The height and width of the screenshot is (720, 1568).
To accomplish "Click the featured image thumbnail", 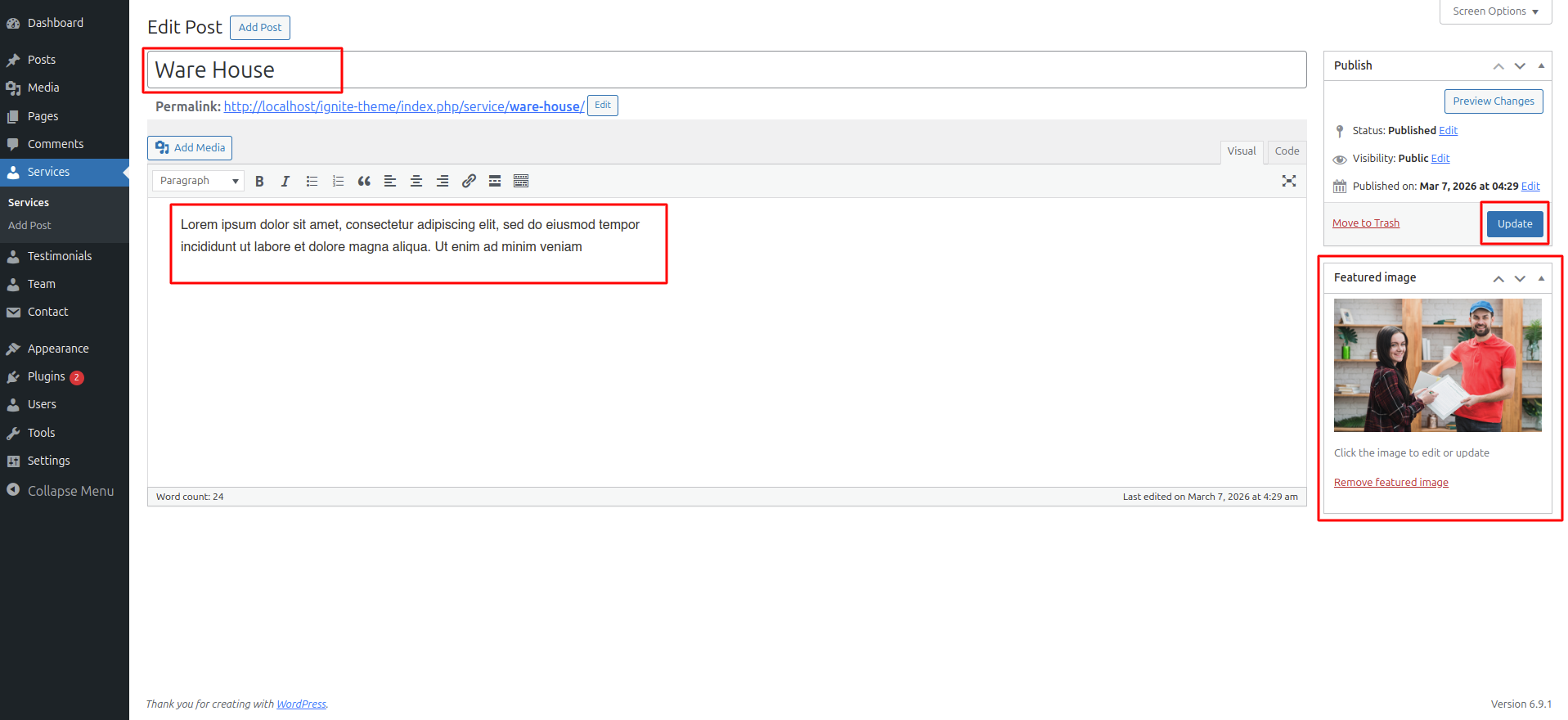I will coord(1437,365).
